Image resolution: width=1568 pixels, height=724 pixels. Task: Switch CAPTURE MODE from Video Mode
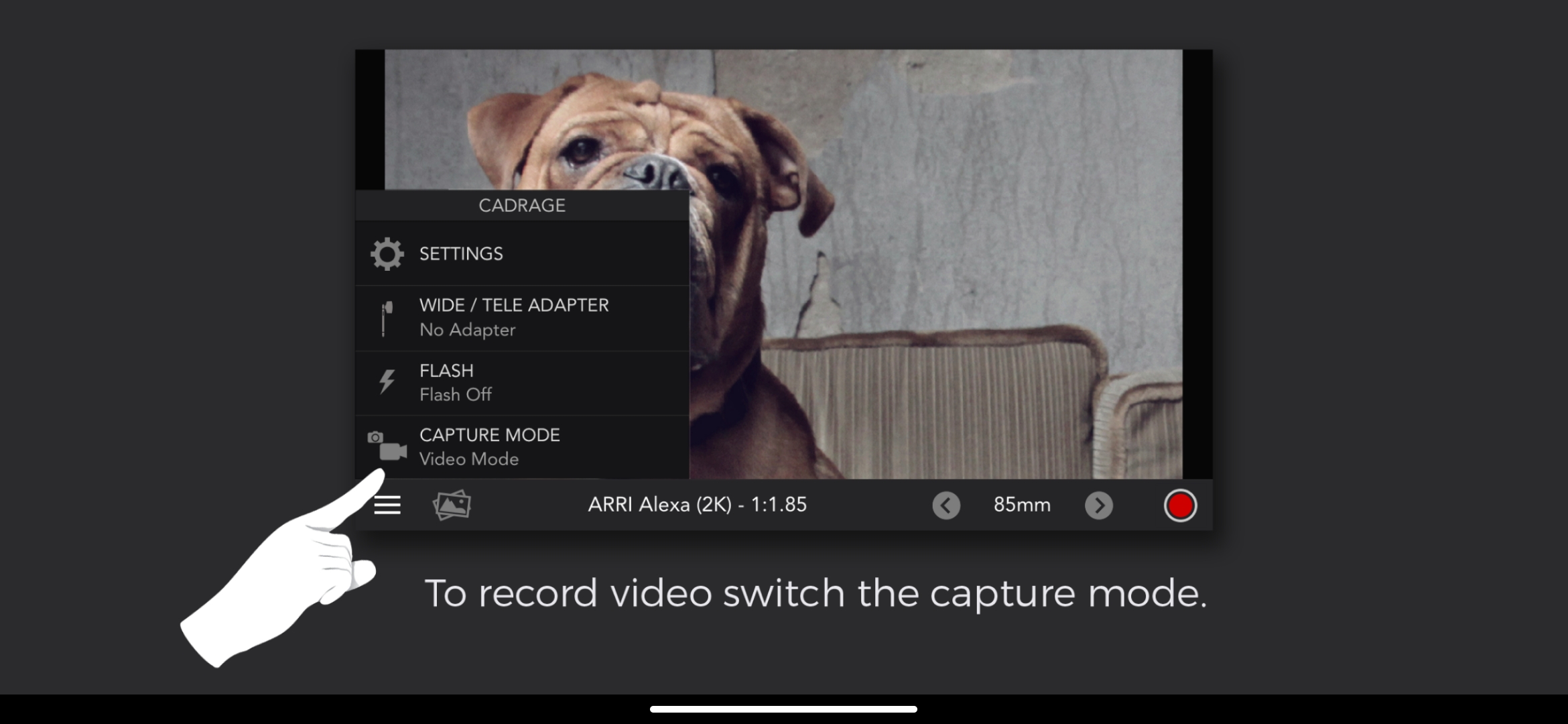(x=490, y=435)
